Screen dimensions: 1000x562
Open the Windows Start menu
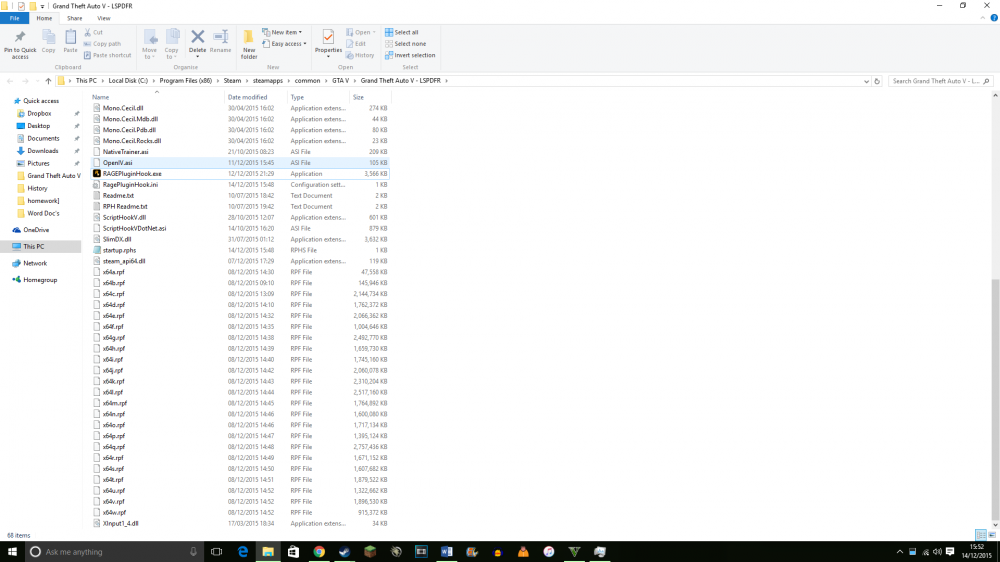[x=12, y=552]
